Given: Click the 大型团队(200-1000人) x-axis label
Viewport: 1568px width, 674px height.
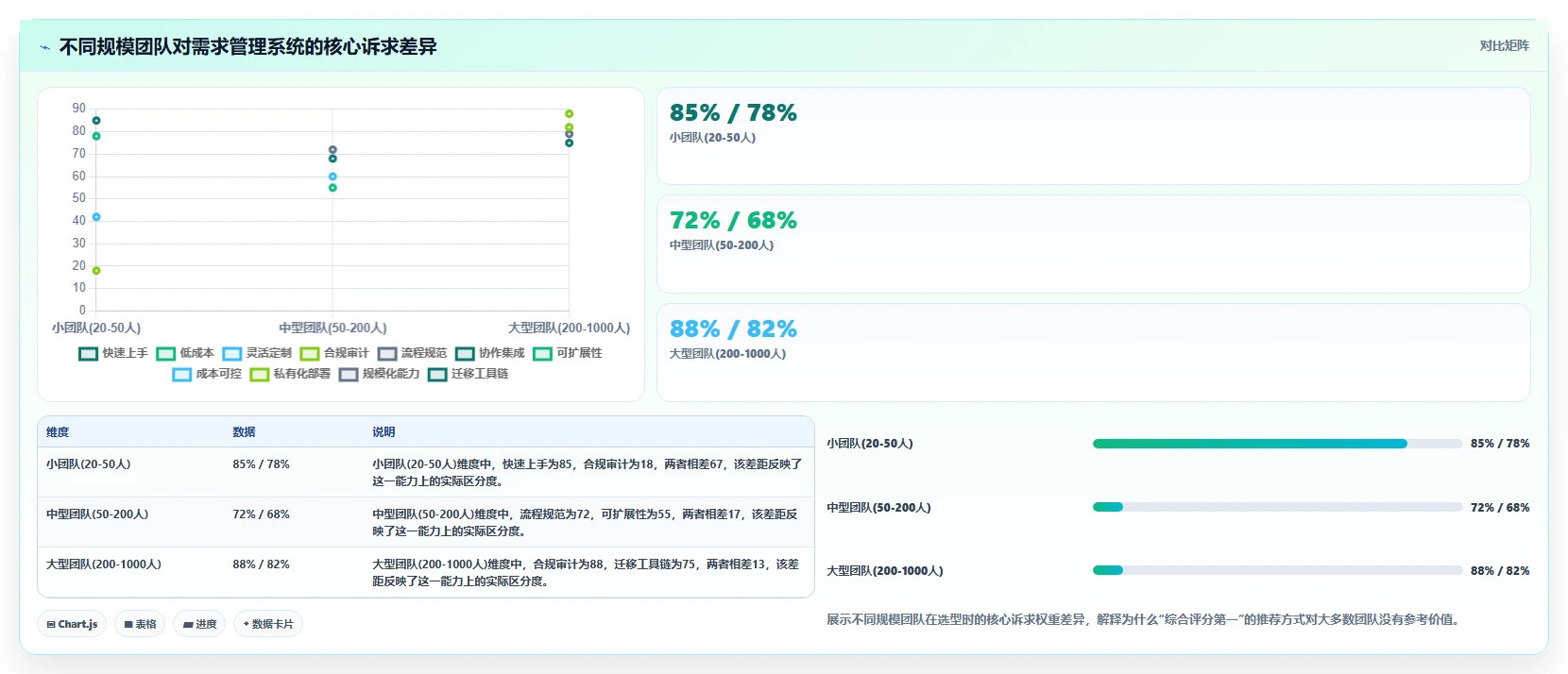Looking at the screenshot, I should [x=569, y=329].
